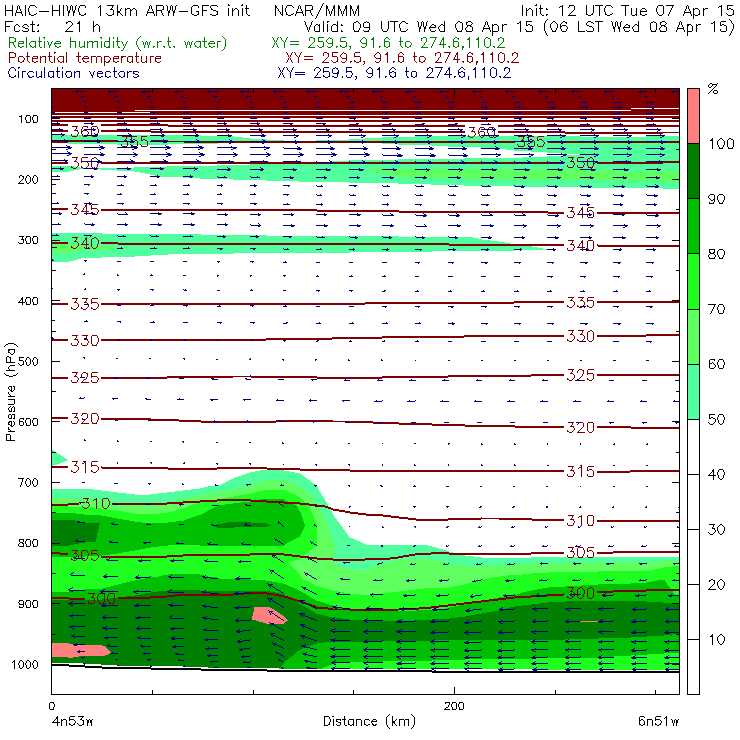Screen dimensions: 740x740
Task: Click the darkest green 90–100% colorbar segment
Action: 693,171
